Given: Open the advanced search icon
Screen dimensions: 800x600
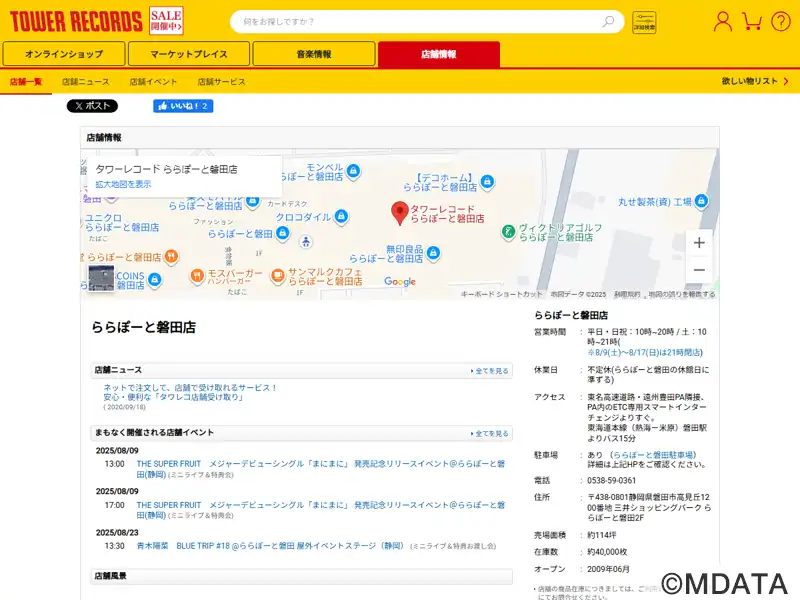Looking at the screenshot, I should click(644, 22).
